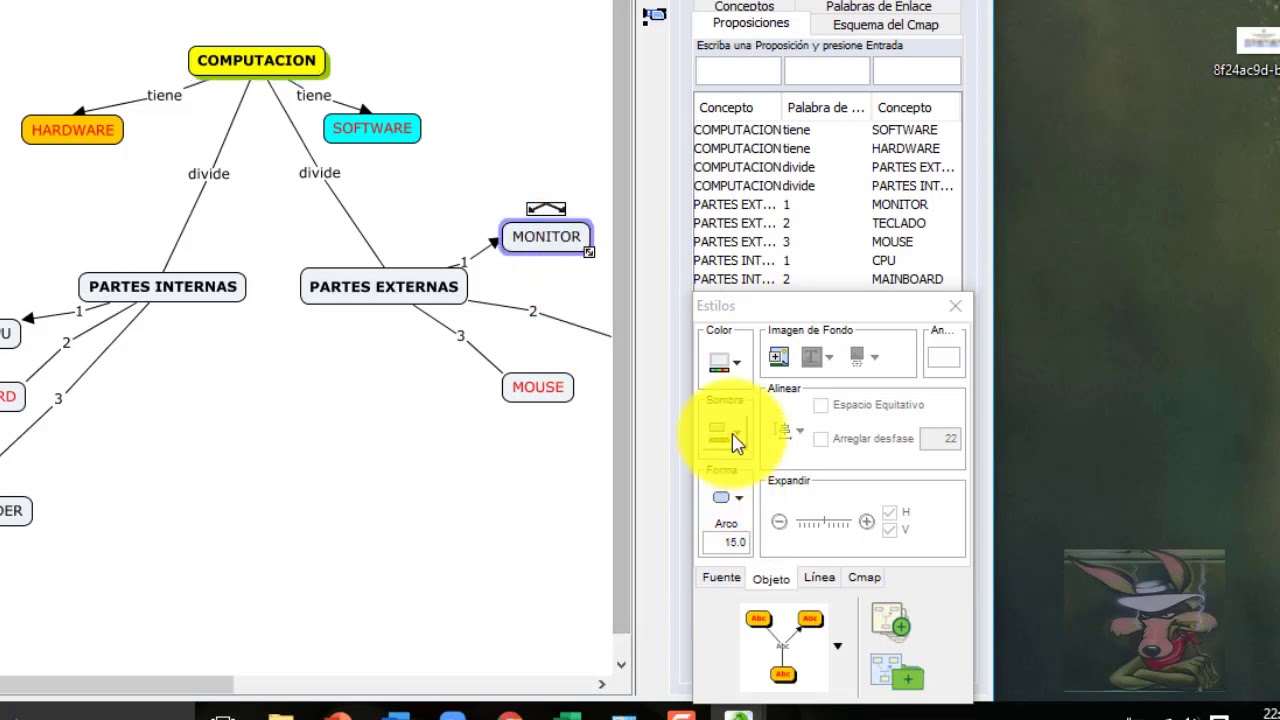This screenshot has height=720, width=1280.
Task: Enable the Espacio Equitativo checkbox
Action: [821, 405]
